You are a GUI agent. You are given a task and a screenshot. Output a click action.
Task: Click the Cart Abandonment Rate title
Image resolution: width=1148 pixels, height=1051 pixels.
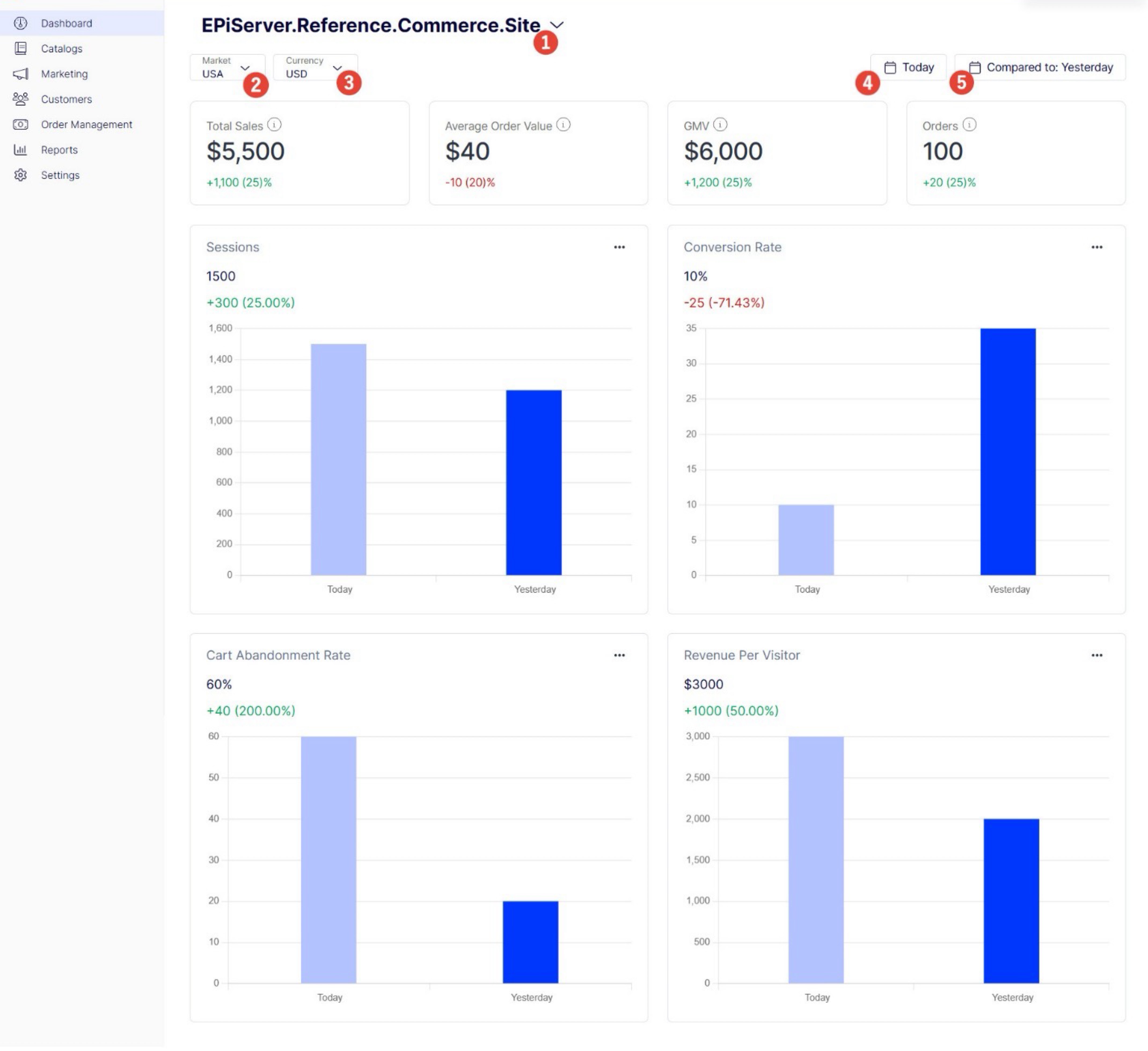(x=279, y=656)
